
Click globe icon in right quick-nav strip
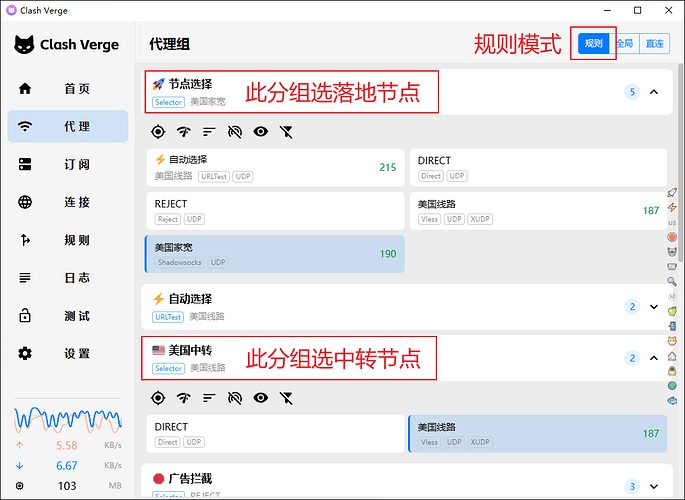point(672,386)
